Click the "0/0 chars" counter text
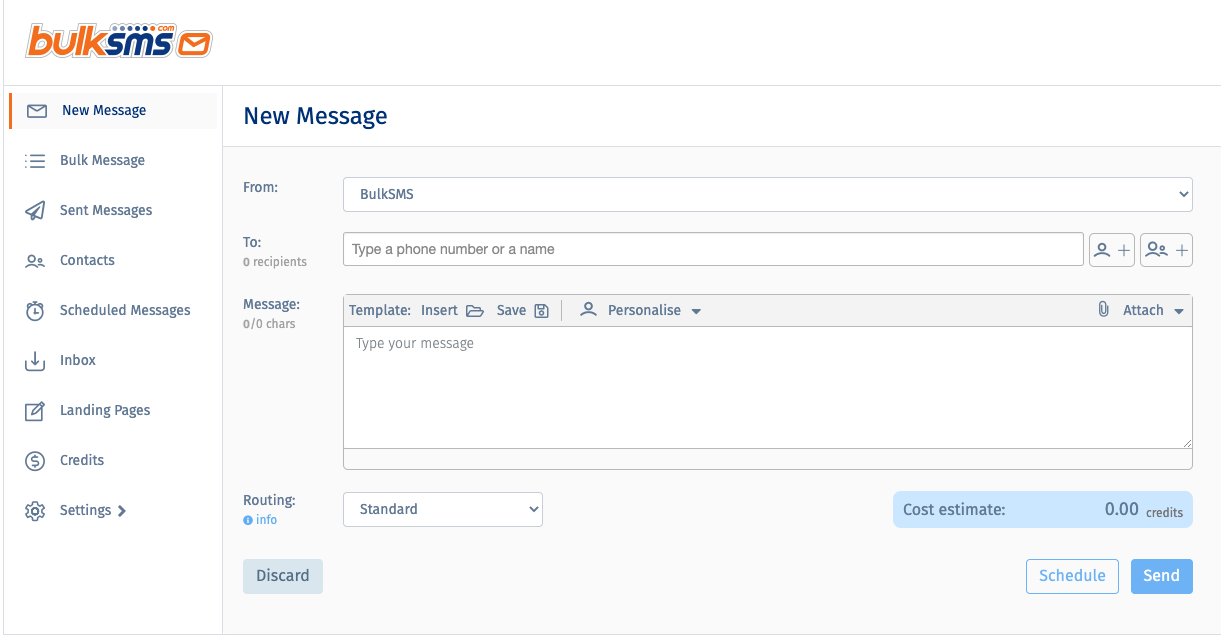The width and height of the screenshot is (1221, 643). point(269,325)
